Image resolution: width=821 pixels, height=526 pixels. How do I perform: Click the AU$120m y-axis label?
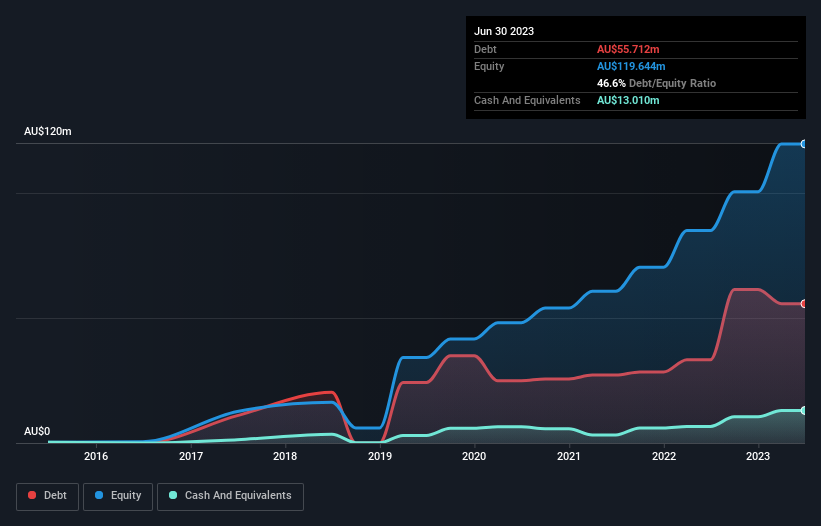[48, 131]
